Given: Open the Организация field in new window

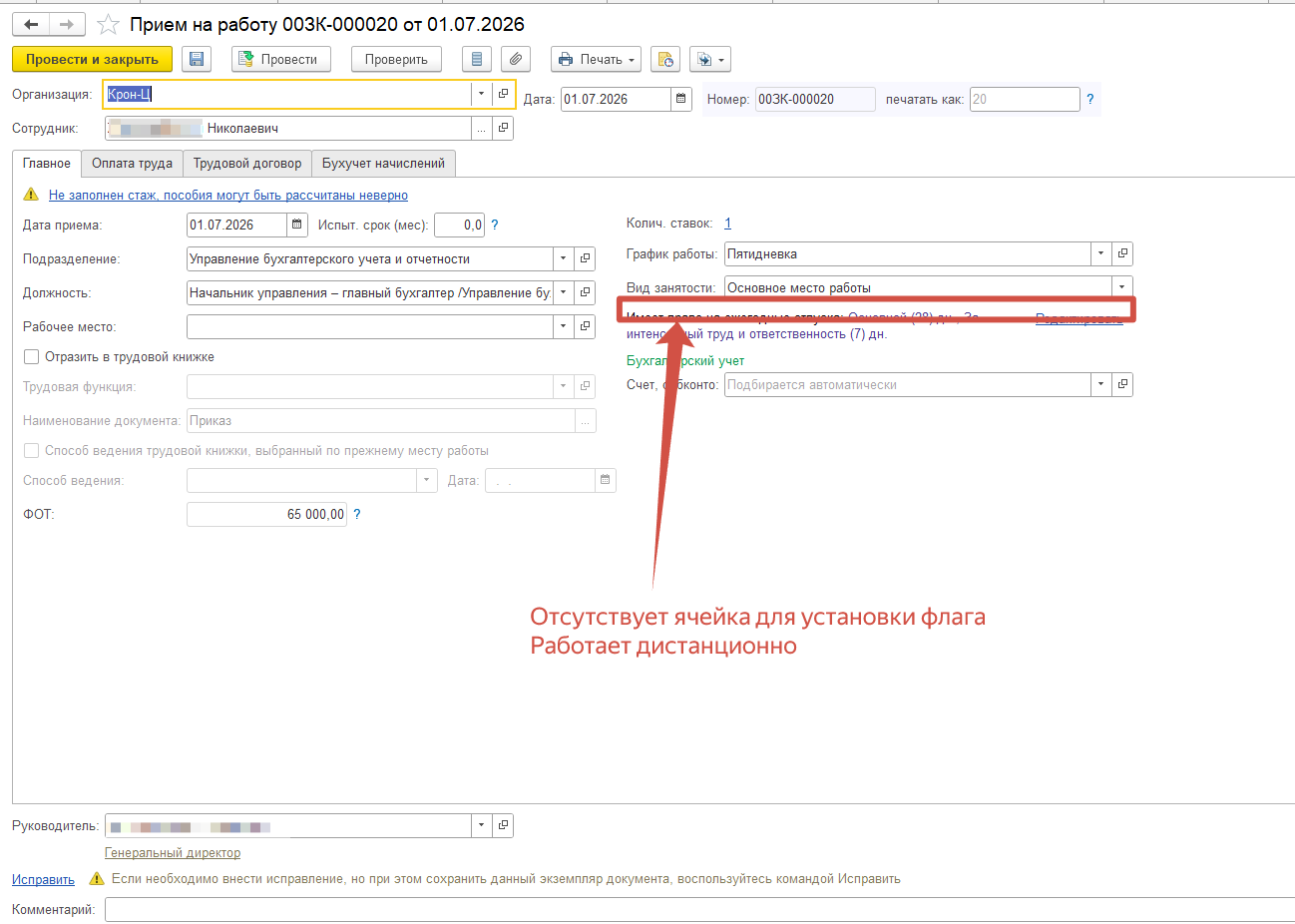Looking at the screenshot, I should (503, 94).
